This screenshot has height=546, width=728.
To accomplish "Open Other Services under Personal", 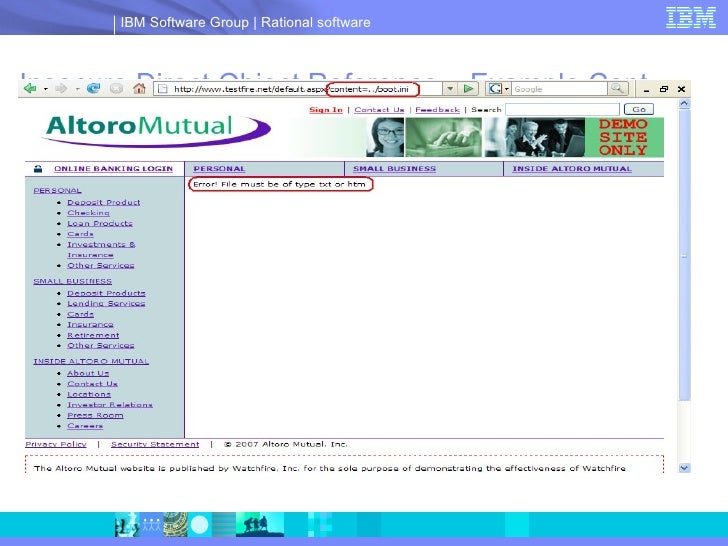I will [101, 266].
